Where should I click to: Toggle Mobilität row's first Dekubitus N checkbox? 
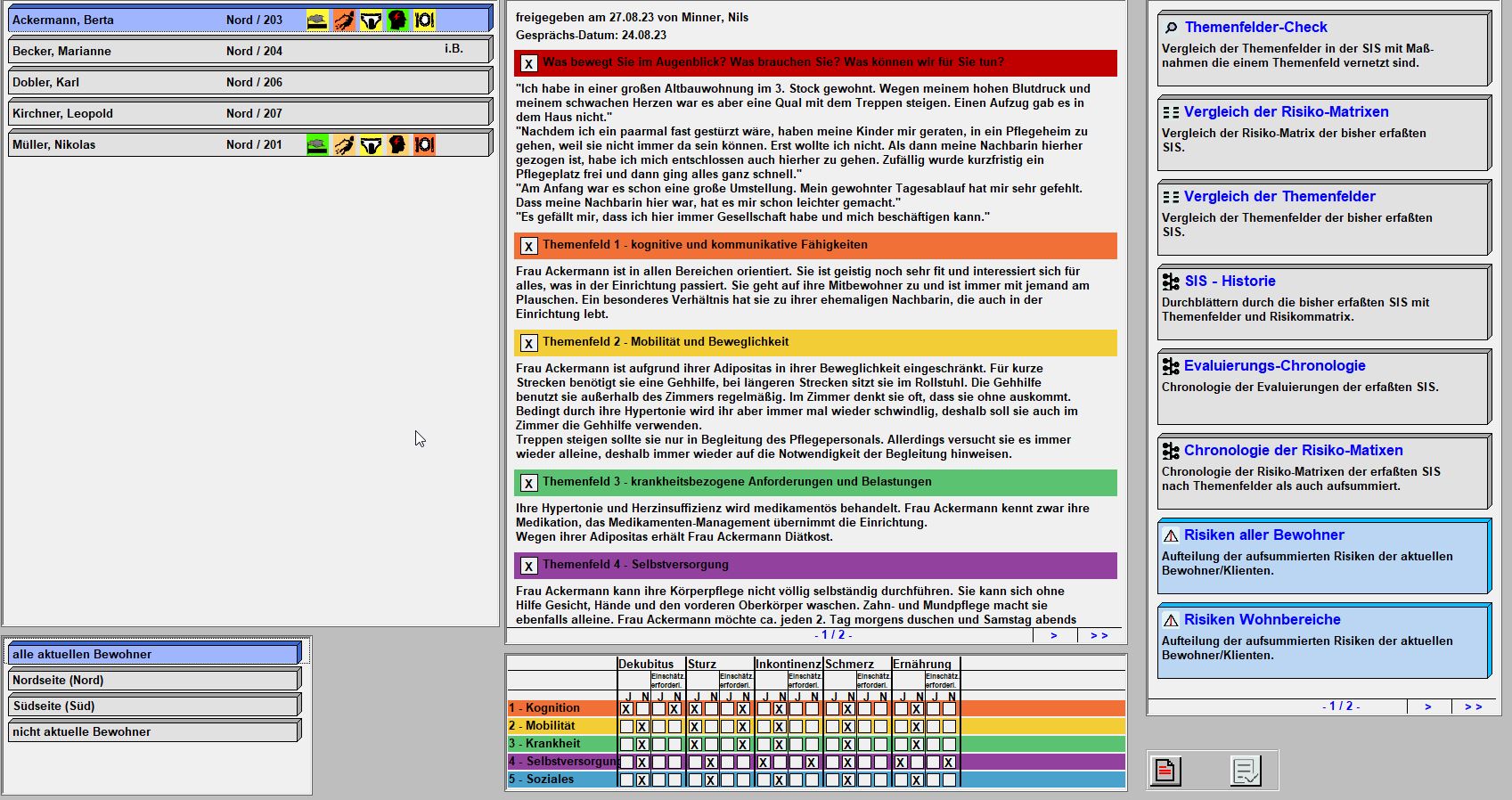click(642, 727)
